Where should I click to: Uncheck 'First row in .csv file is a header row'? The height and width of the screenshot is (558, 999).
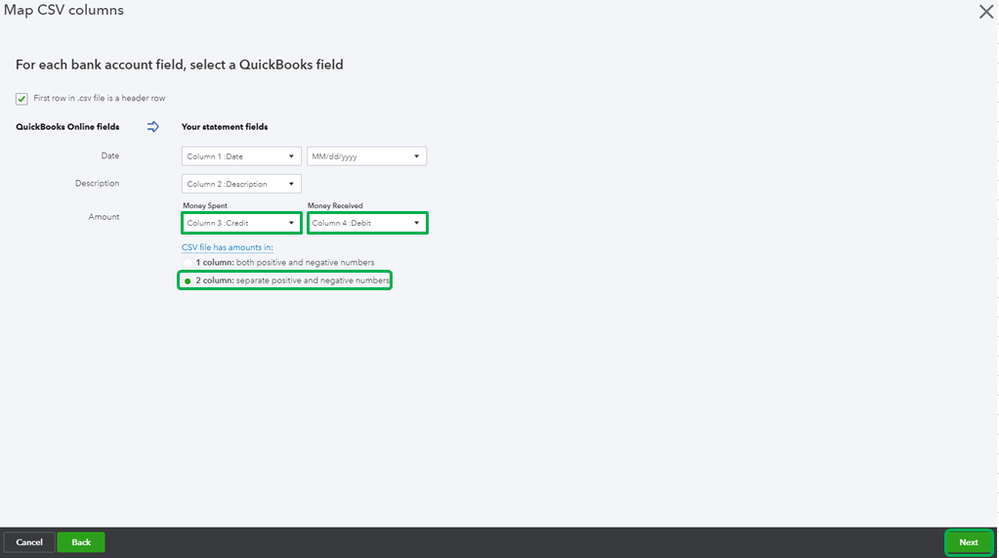22,99
